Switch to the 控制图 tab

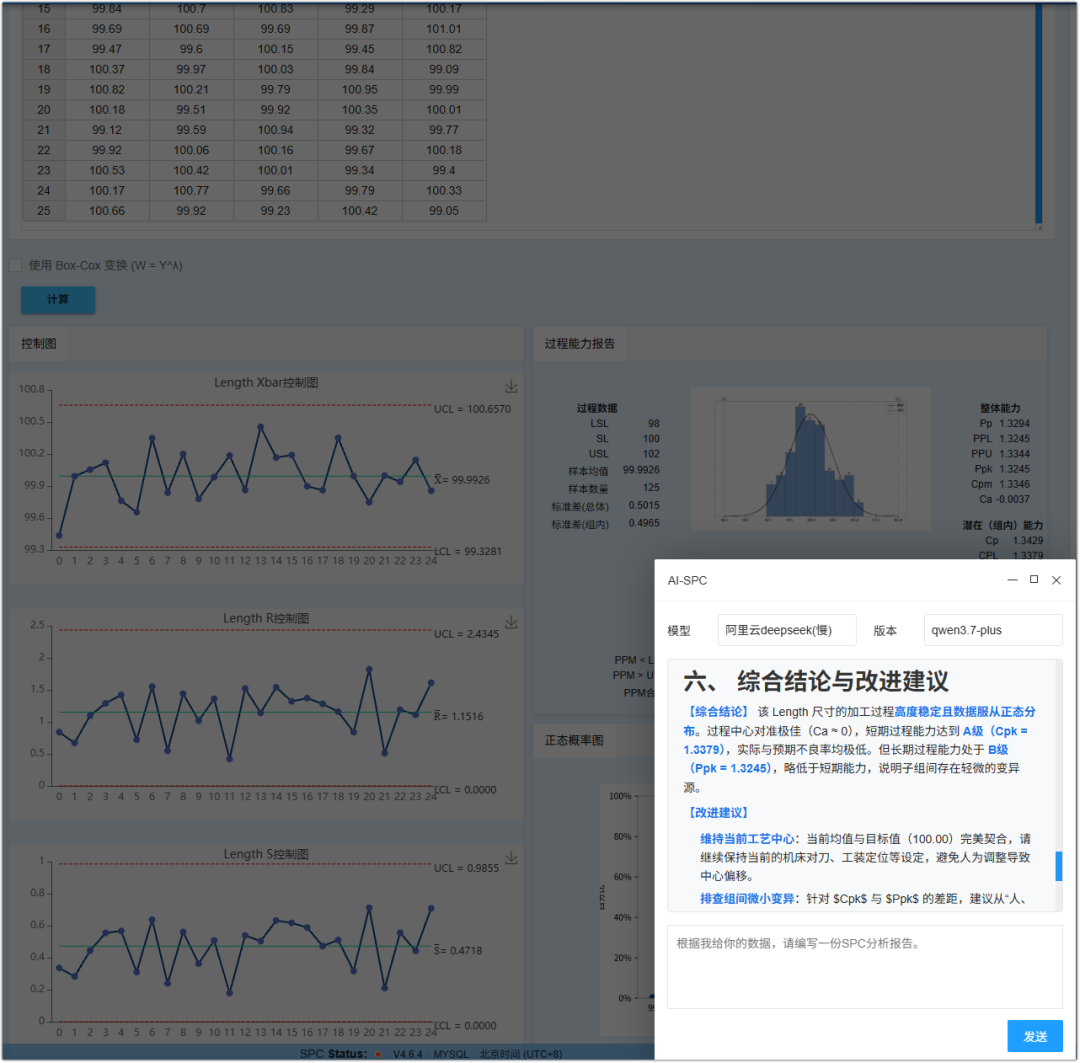click(x=39, y=344)
